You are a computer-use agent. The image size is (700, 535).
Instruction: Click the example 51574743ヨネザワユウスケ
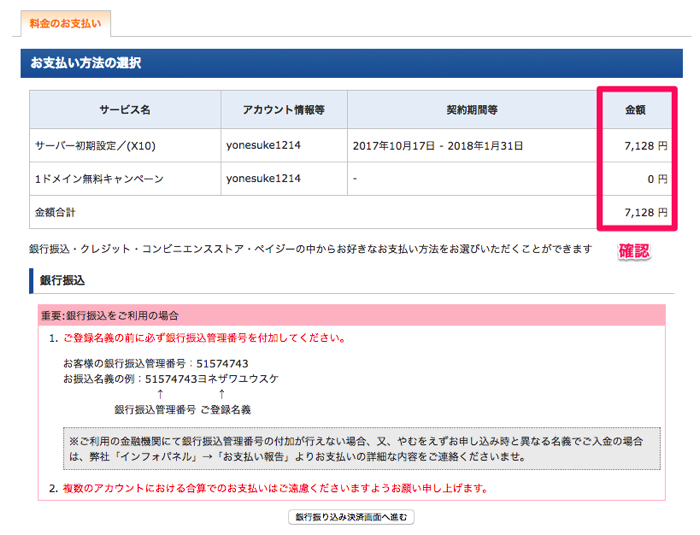[212, 379]
